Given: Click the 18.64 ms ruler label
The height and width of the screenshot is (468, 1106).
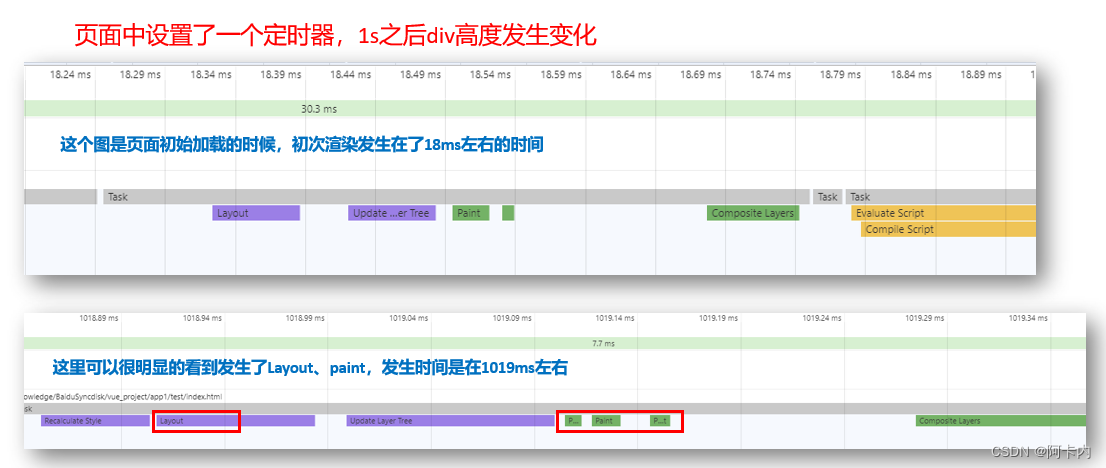Looking at the screenshot, I should (x=631, y=75).
